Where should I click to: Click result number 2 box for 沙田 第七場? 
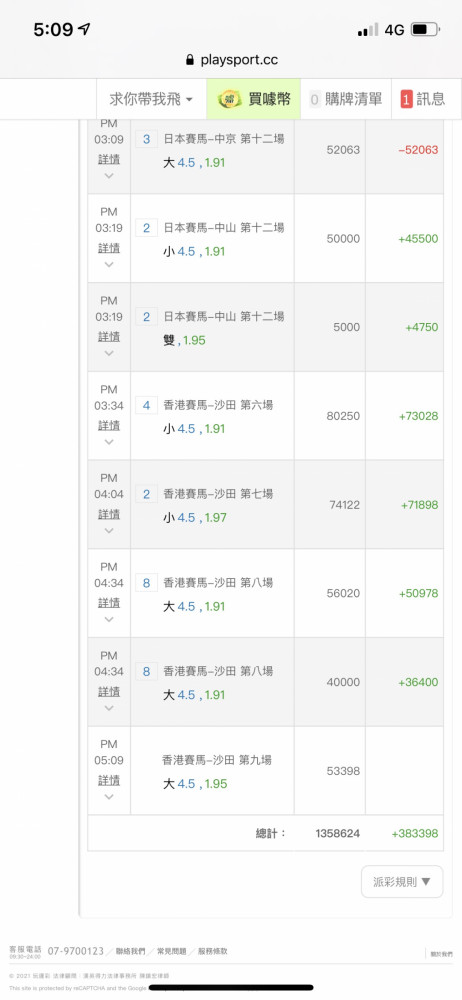[146, 494]
